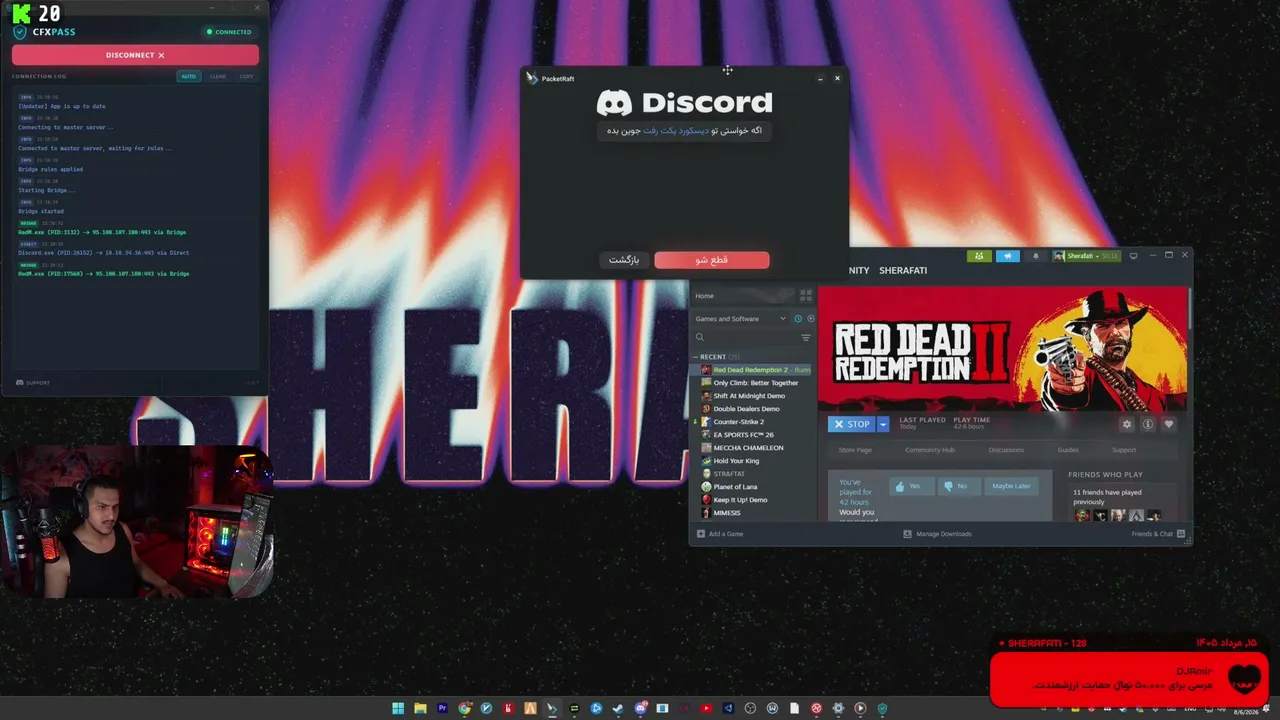Image resolution: width=1280 pixels, height=720 pixels.
Task: Open game settings gear for Red Dead Redemption 2
Action: (x=1127, y=424)
